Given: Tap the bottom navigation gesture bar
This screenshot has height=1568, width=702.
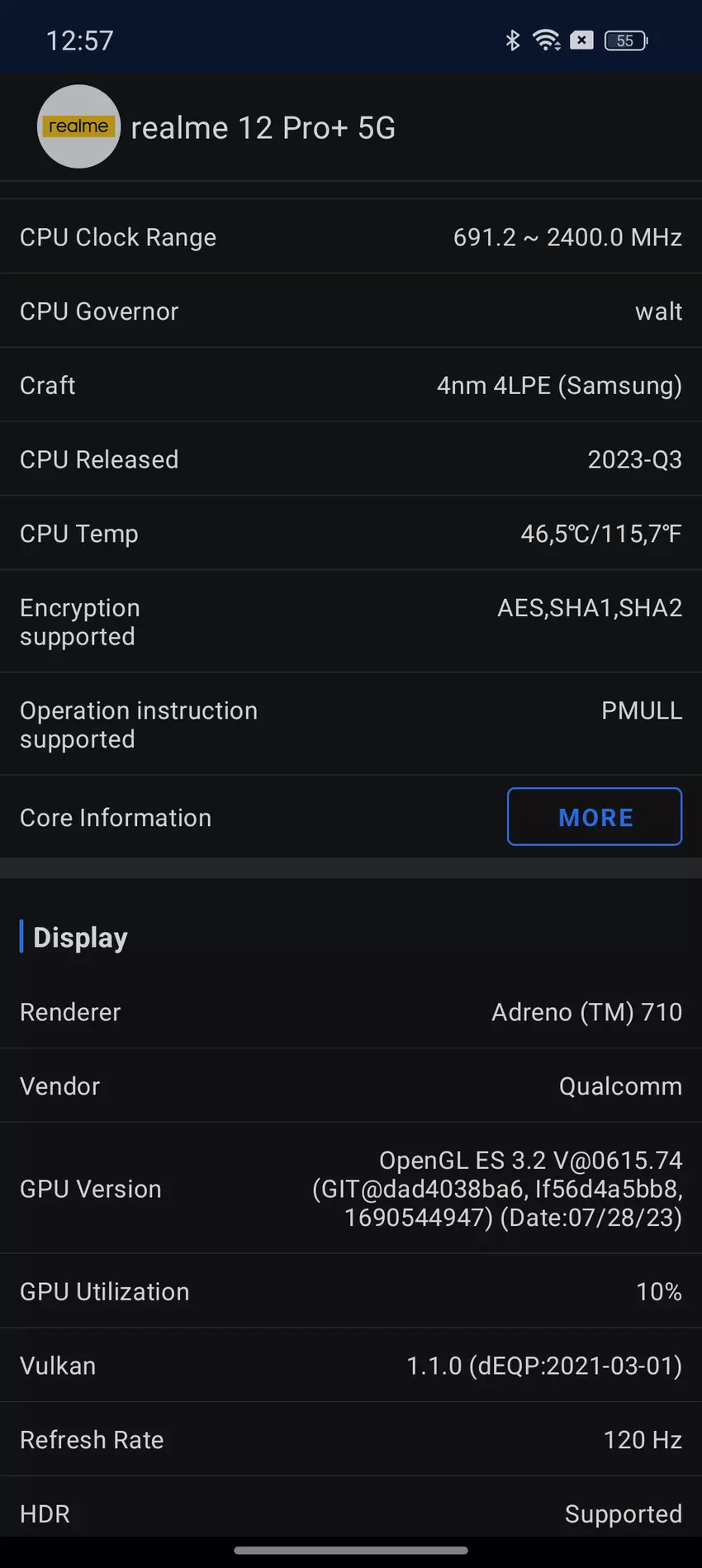Looking at the screenshot, I should (351, 1551).
